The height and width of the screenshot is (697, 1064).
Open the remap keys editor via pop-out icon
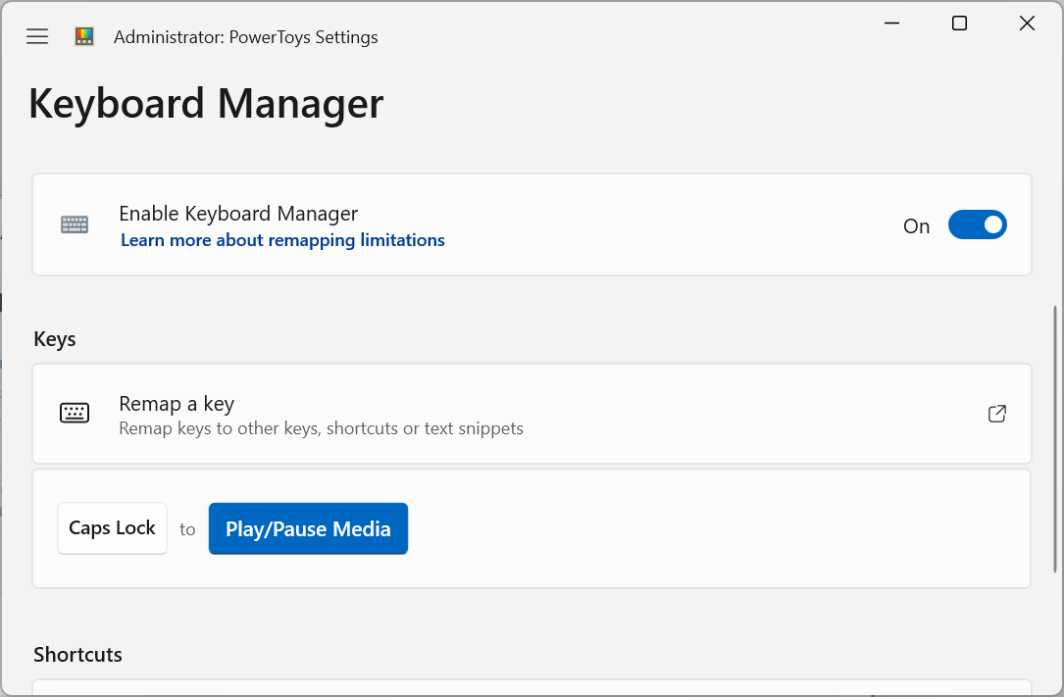click(996, 413)
